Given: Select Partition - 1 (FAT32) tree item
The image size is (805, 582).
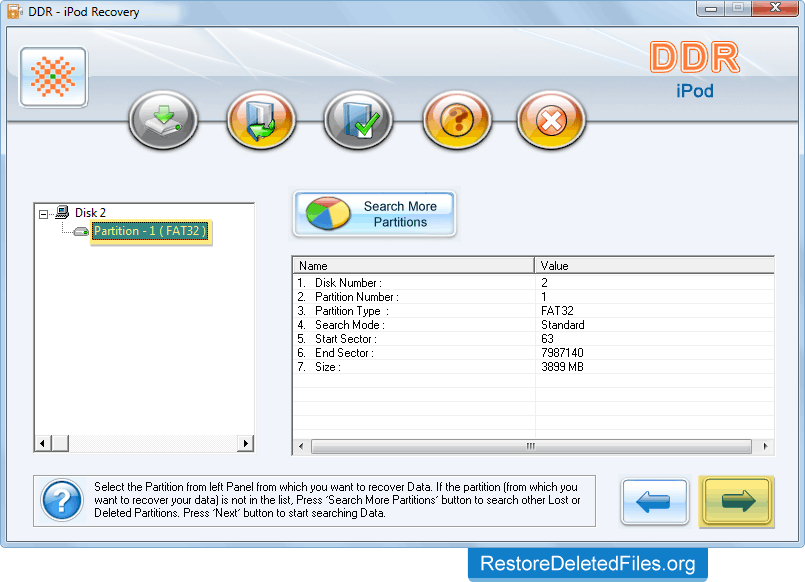Looking at the screenshot, I should coord(150,231).
